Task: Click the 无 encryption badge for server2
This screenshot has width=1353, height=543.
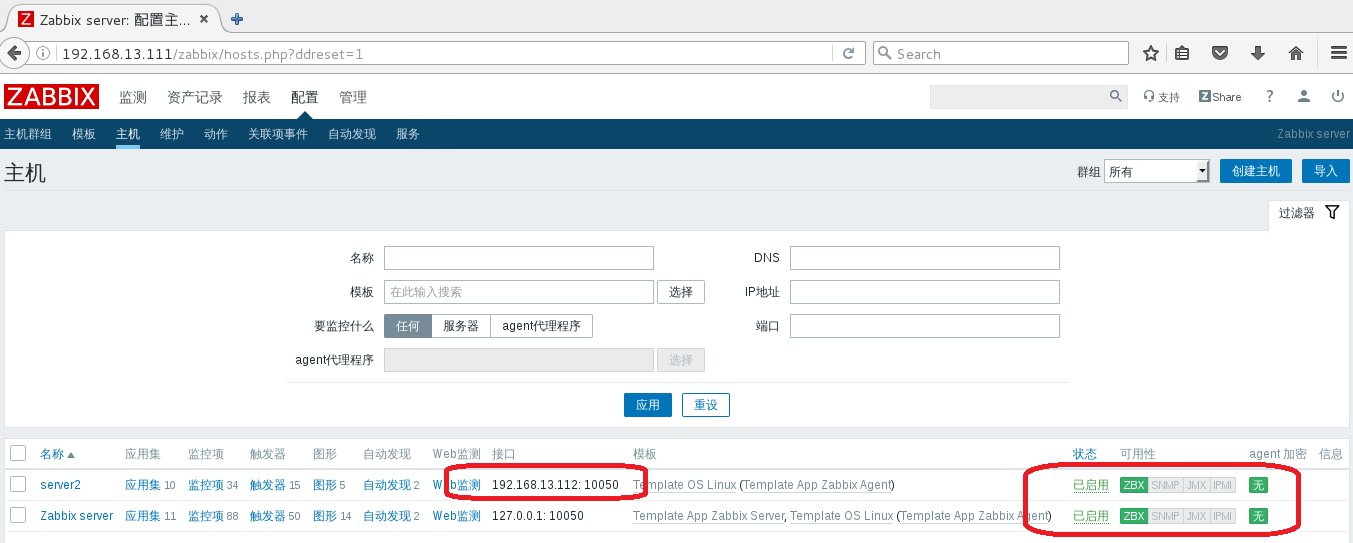Action: 1258,485
